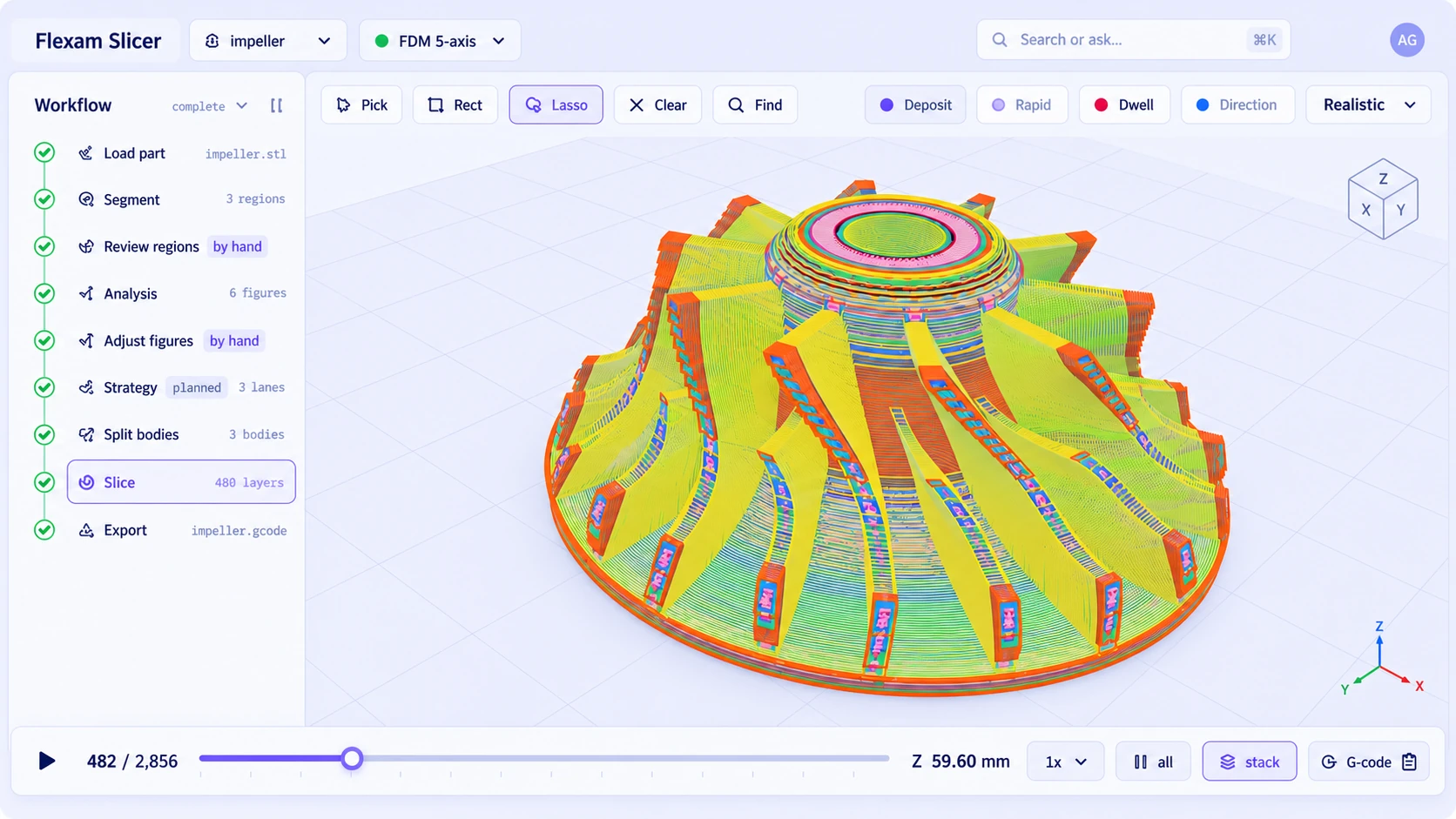Click the impeller.gcode file name

239,531
